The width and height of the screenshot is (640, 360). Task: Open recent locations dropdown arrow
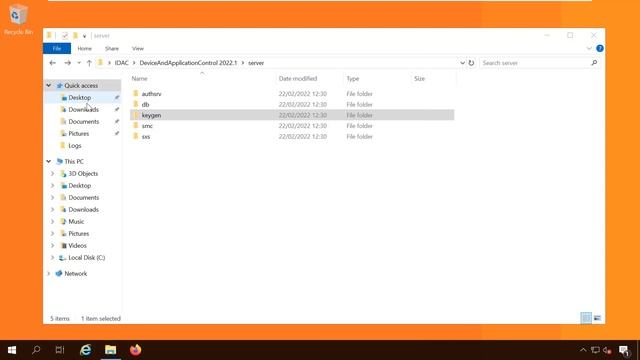[x=79, y=63]
